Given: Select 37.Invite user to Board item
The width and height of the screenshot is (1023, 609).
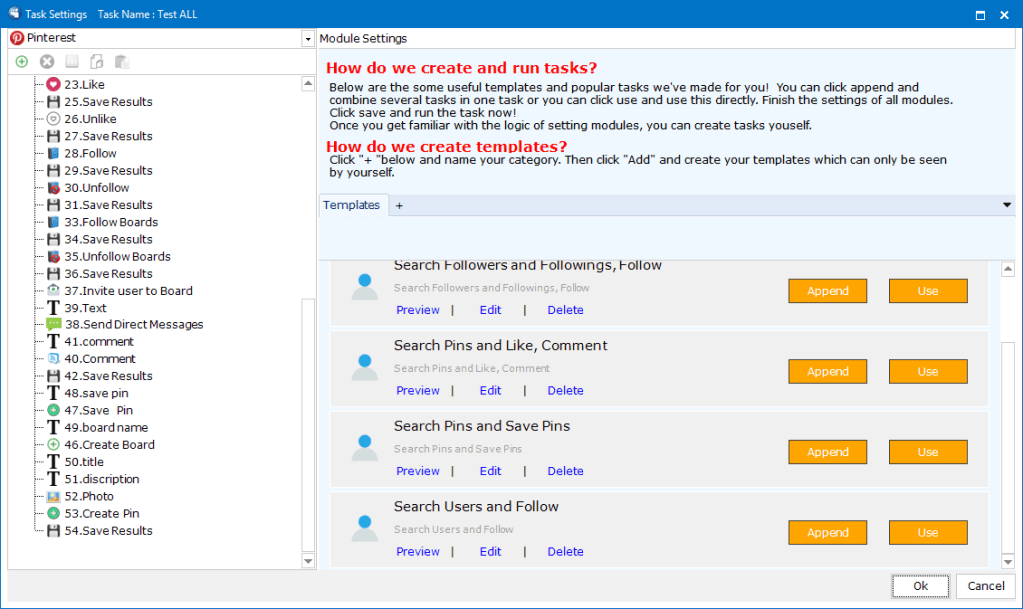Looking at the screenshot, I should [x=128, y=291].
